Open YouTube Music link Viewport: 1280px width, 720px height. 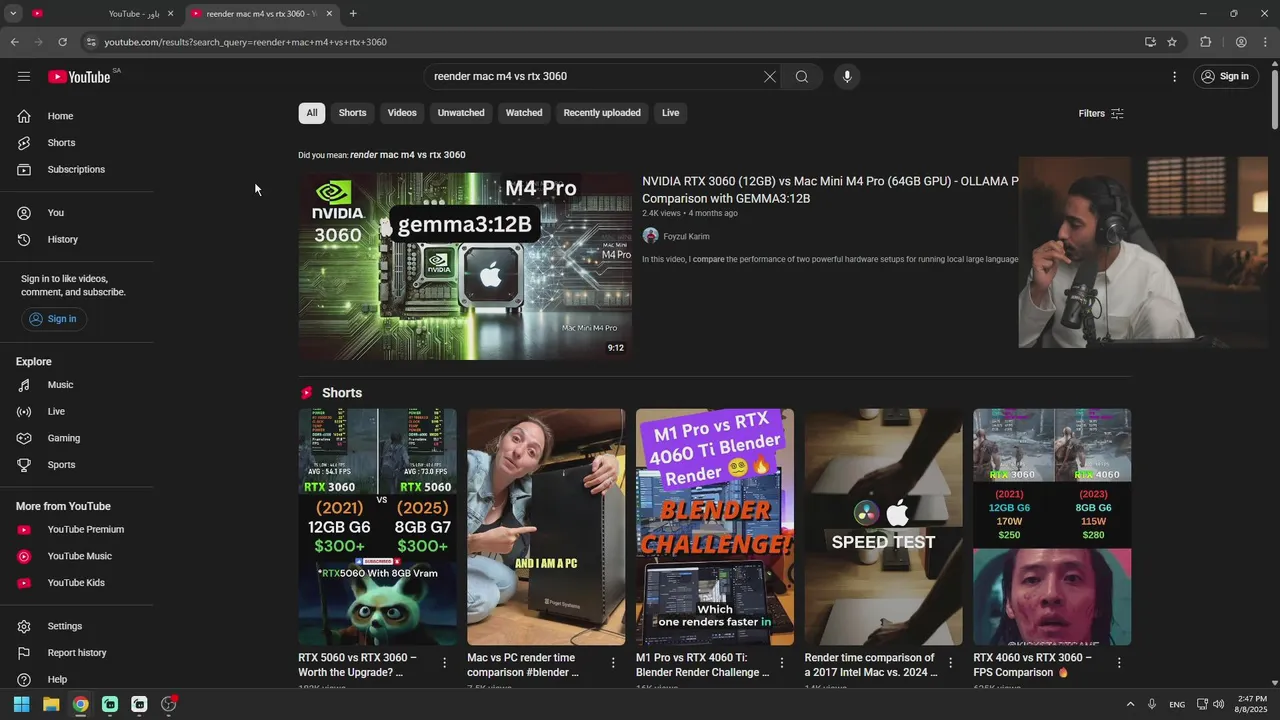coord(77,556)
